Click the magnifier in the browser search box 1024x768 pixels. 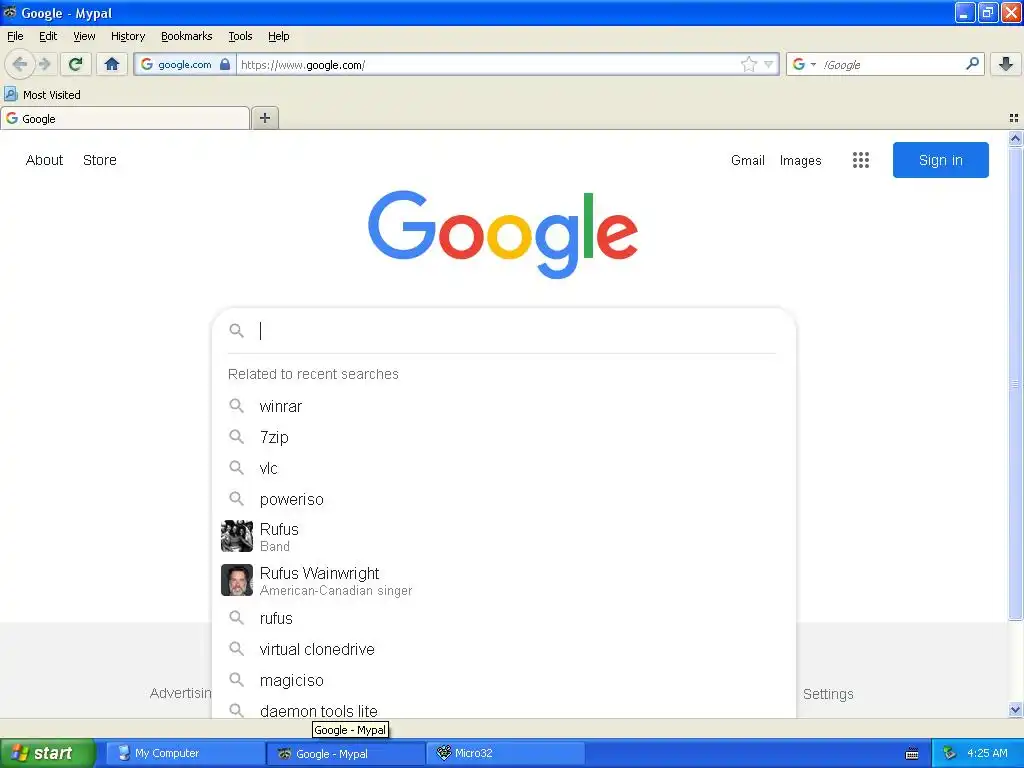972,63
